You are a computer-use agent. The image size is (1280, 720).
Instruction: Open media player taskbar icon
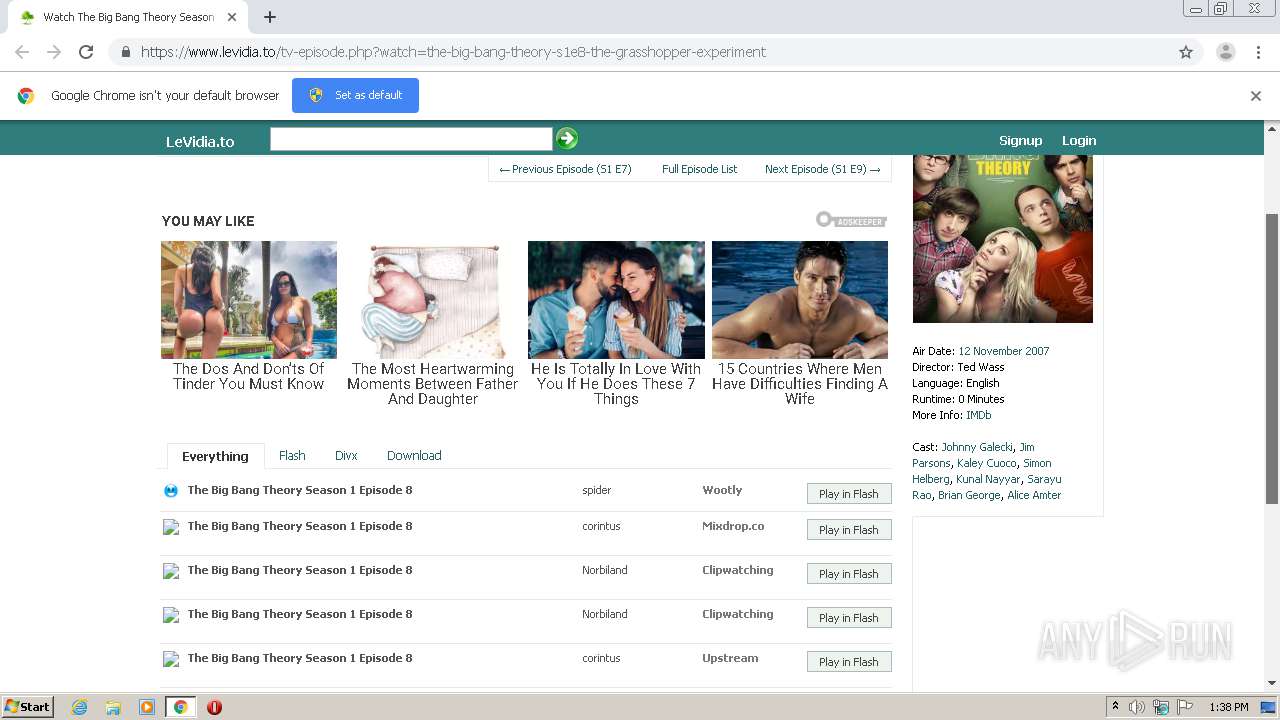147,707
